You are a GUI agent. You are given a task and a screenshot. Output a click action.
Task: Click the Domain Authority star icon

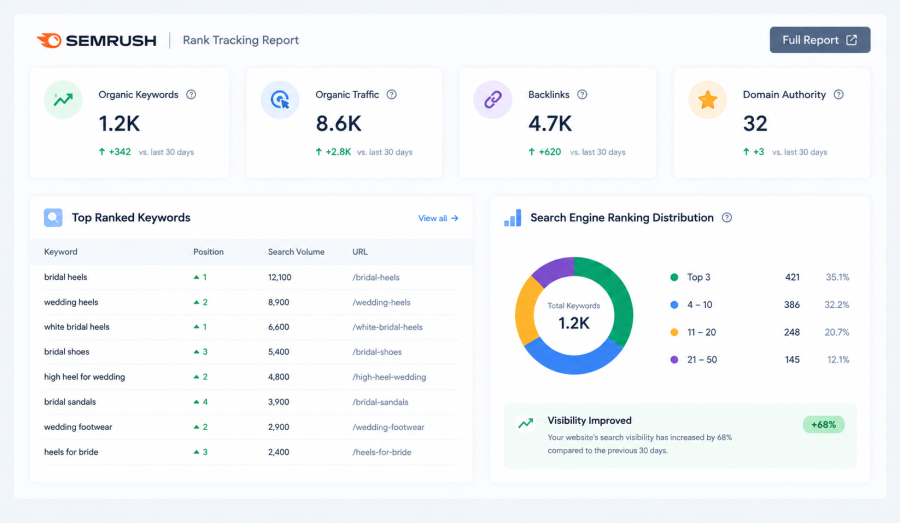[x=708, y=100]
